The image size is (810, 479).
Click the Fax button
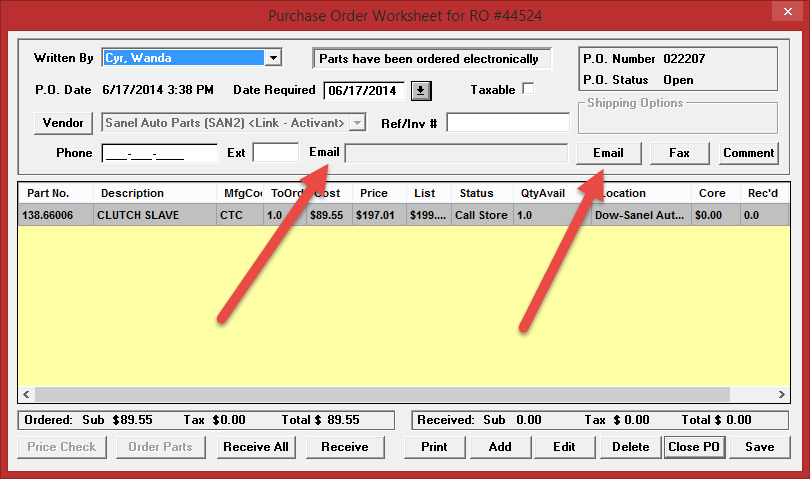[x=679, y=153]
